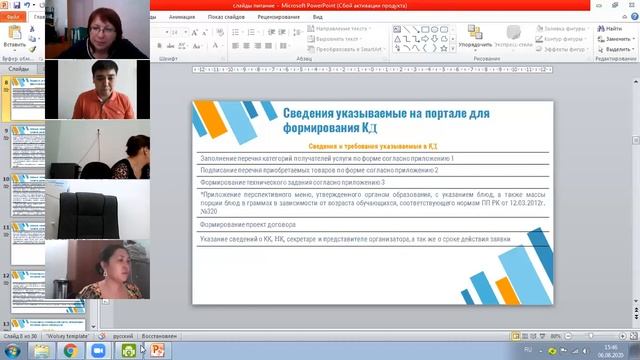Fit slide to window icon

pos(633,336)
